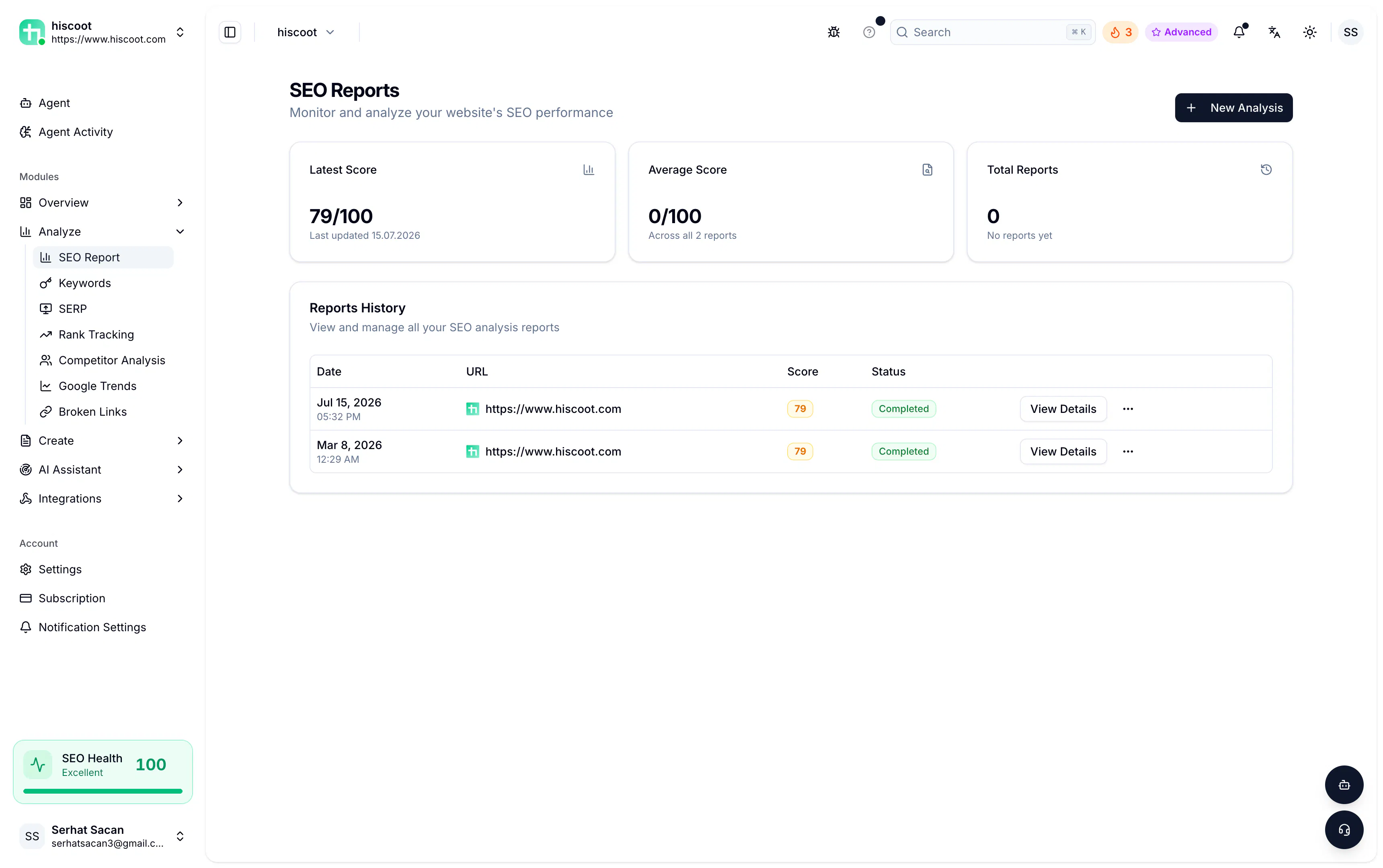This screenshot has width=1383, height=868.
Task: Open the notifications bell
Action: [x=1239, y=32]
